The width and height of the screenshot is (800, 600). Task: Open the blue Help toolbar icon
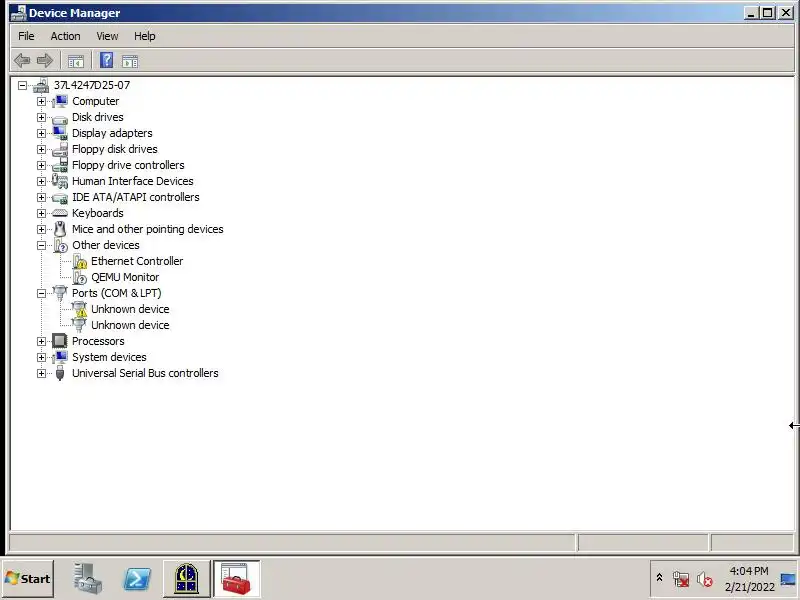click(106, 60)
